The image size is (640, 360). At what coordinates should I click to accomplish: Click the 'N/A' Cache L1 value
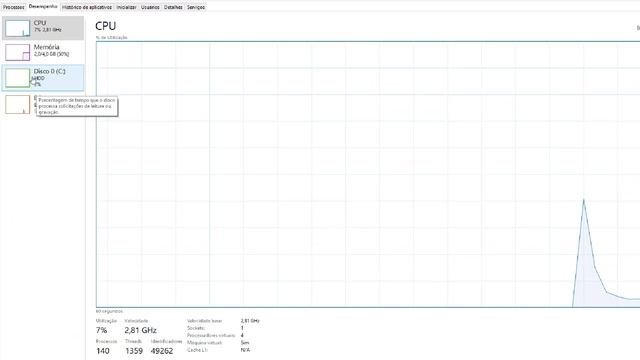pyautogui.click(x=245, y=350)
